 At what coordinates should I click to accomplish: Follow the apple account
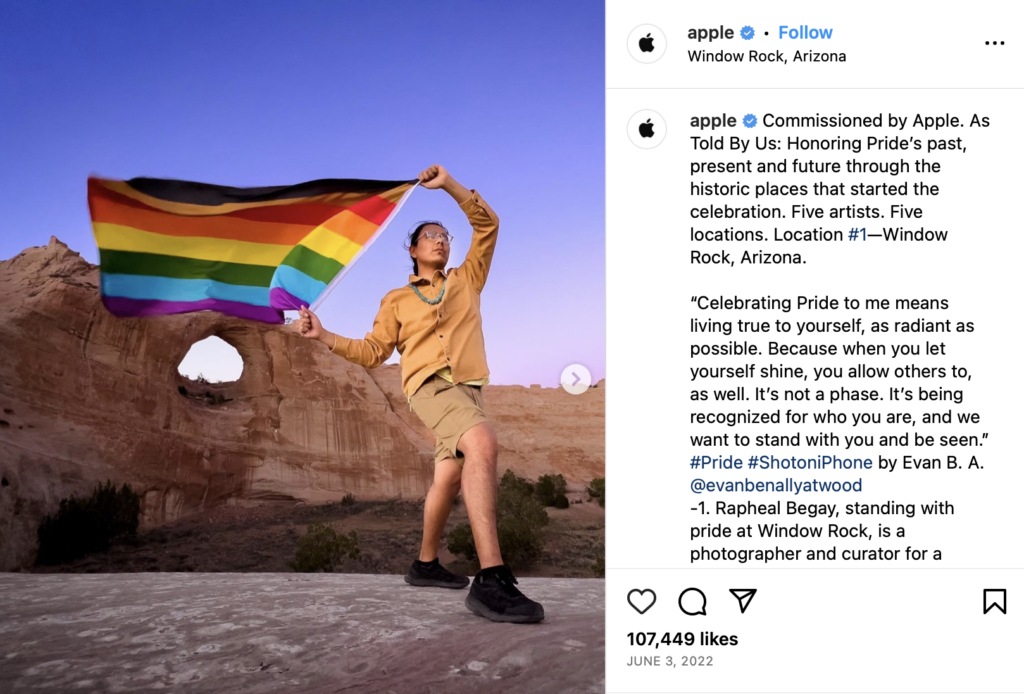(805, 33)
